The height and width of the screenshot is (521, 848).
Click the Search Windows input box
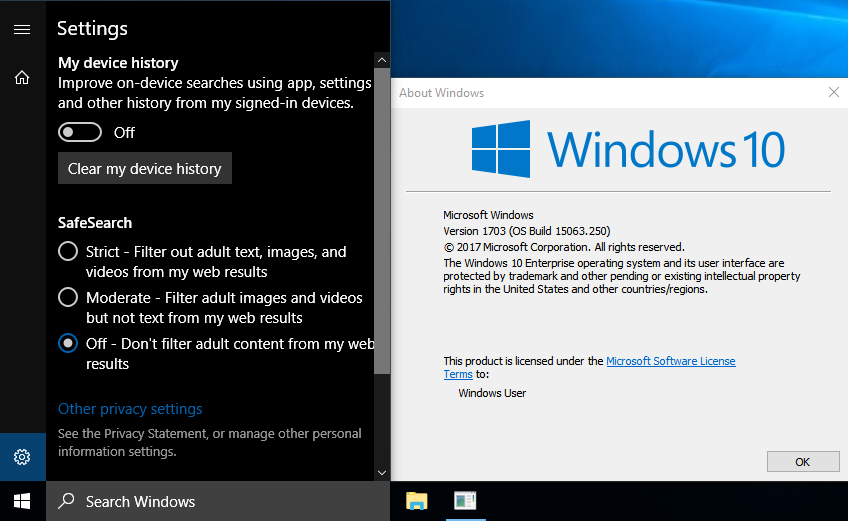(x=218, y=502)
